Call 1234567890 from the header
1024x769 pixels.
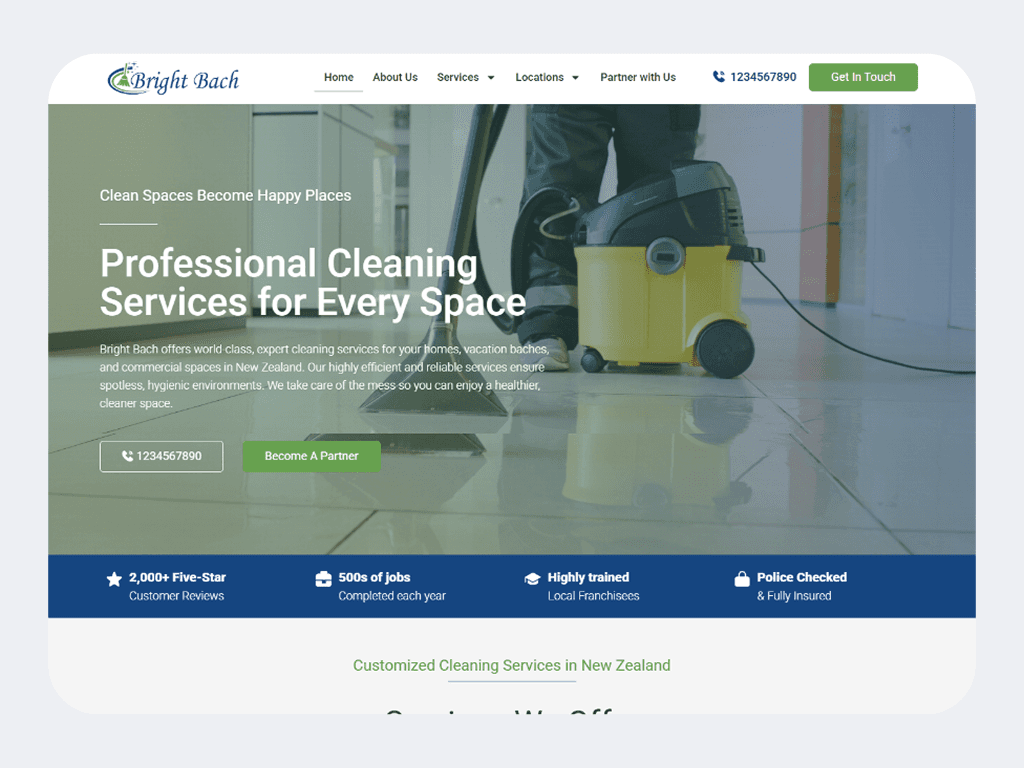[763, 77]
